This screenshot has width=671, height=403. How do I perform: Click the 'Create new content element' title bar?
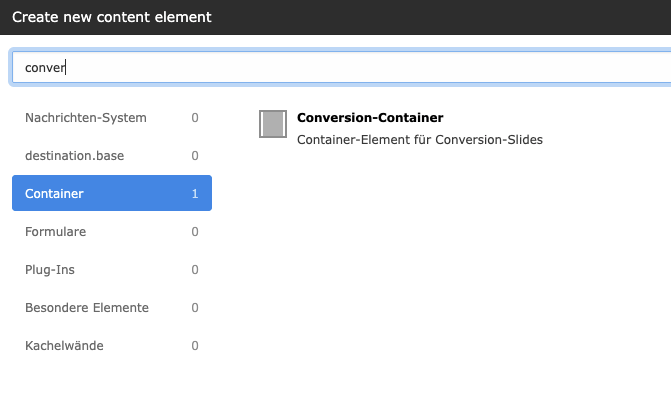coord(336,17)
